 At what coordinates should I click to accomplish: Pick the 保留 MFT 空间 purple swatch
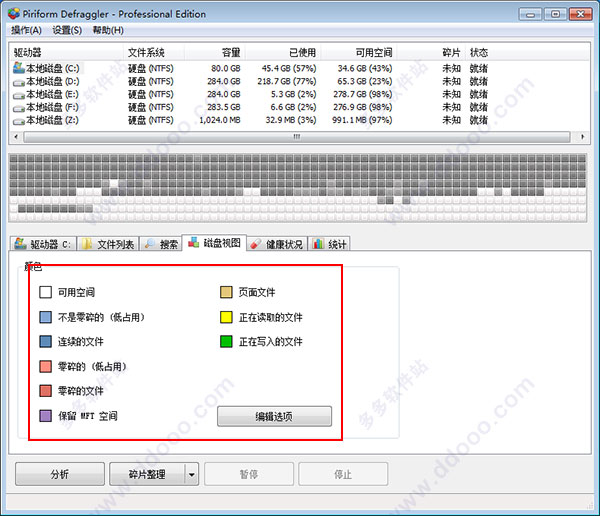click(x=46, y=416)
